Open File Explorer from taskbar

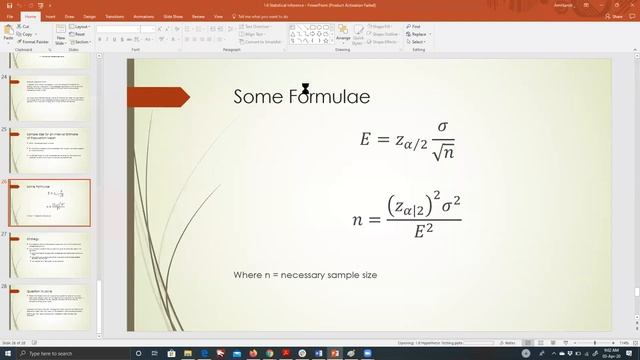[x=188, y=353]
